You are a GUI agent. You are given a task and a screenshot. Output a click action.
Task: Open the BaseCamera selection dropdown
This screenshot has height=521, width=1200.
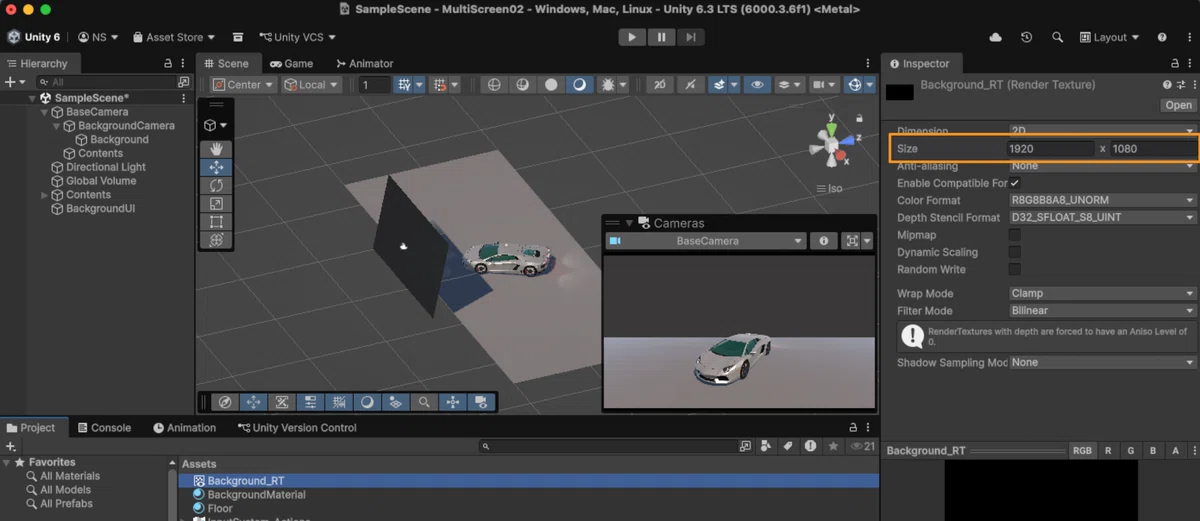pyautogui.click(x=706, y=241)
